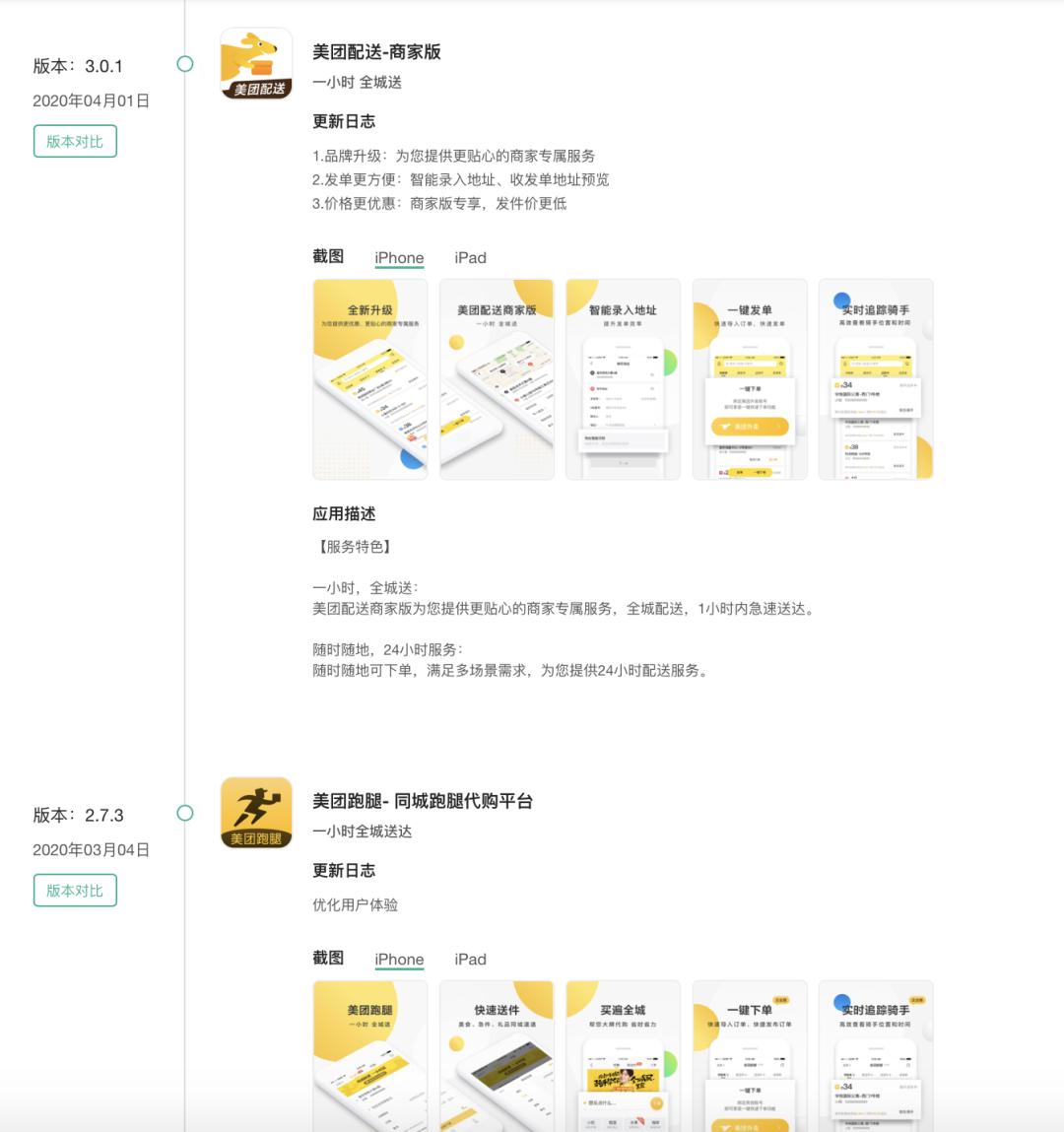1064x1132 pixels.
Task: Click the 应用描述 heading
Action: pos(344,514)
